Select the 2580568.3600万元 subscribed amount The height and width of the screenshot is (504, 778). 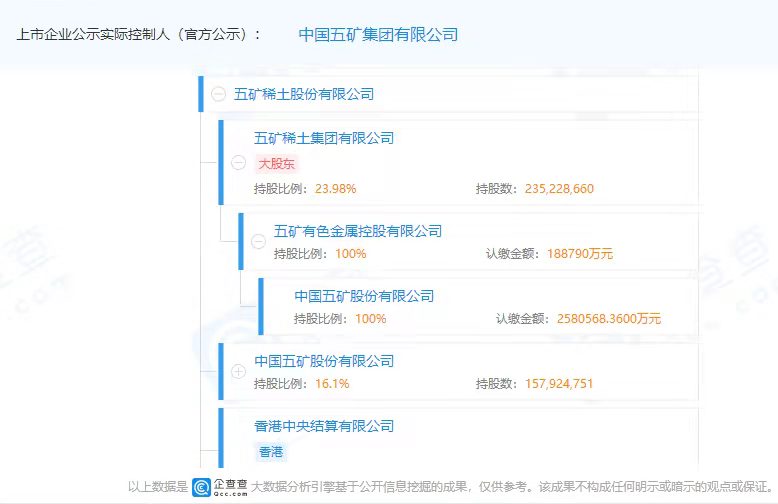click(x=609, y=319)
